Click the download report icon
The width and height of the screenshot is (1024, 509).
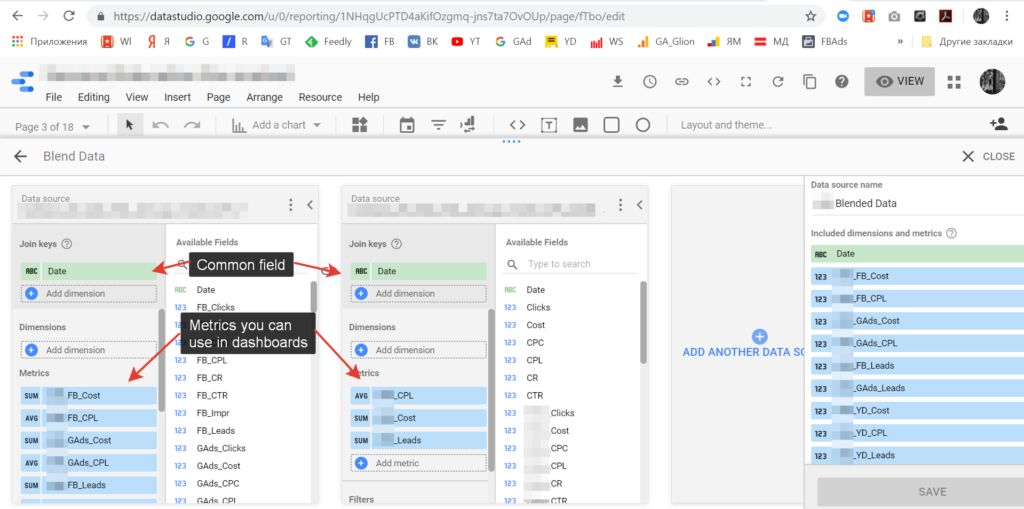[618, 82]
